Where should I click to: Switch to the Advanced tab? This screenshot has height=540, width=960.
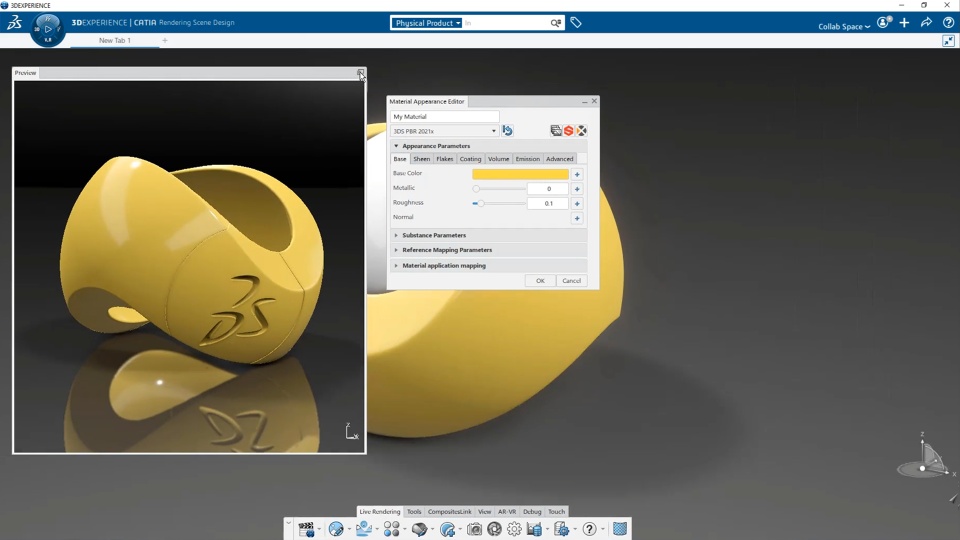[560, 159]
